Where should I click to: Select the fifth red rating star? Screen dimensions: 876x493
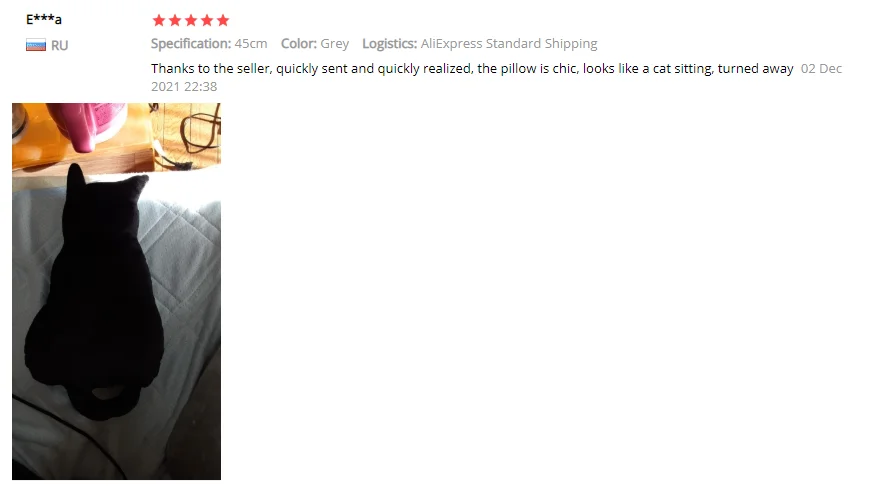pyautogui.click(x=223, y=21)
